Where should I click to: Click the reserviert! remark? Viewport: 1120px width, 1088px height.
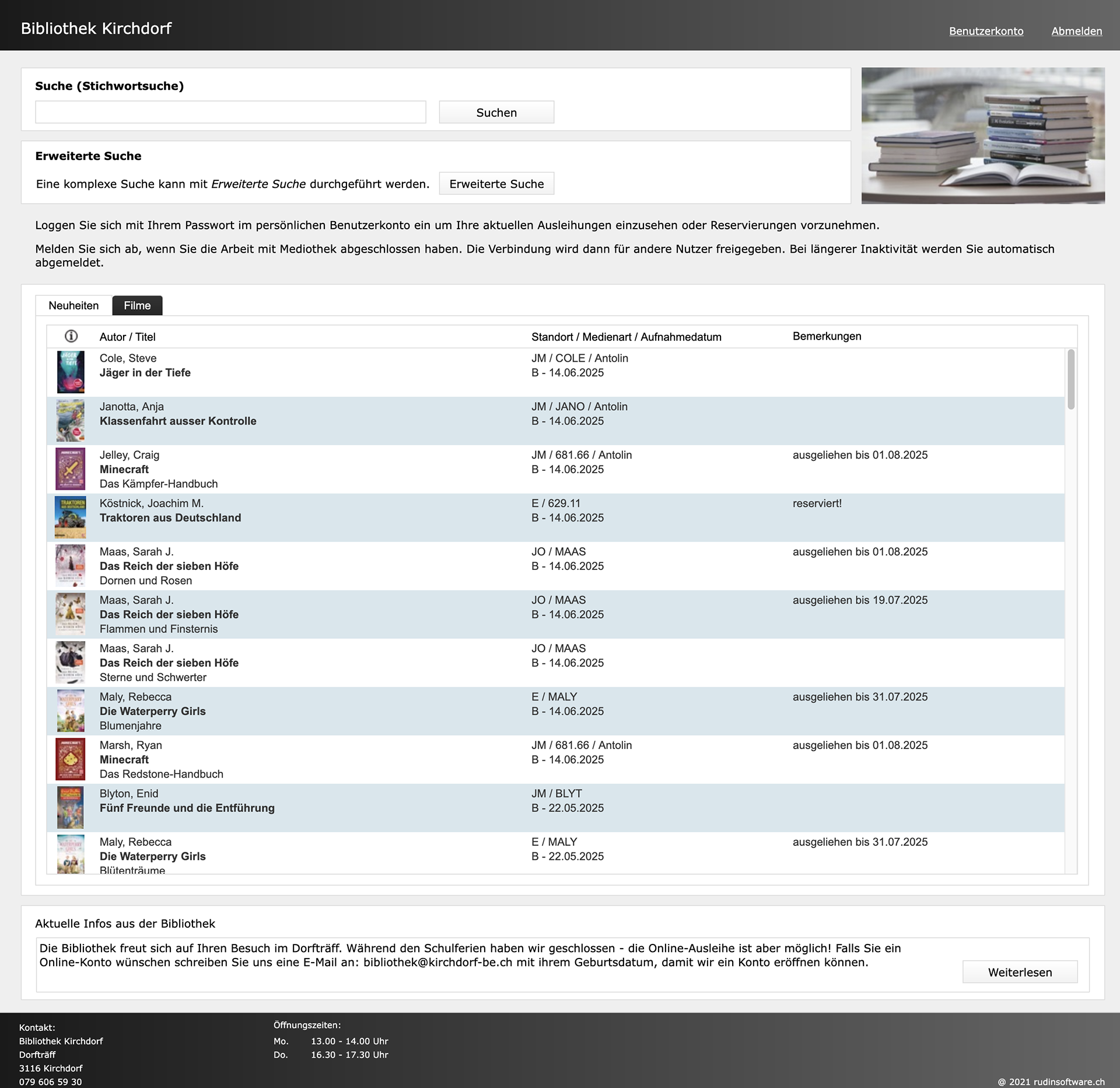tap(817, 503)
